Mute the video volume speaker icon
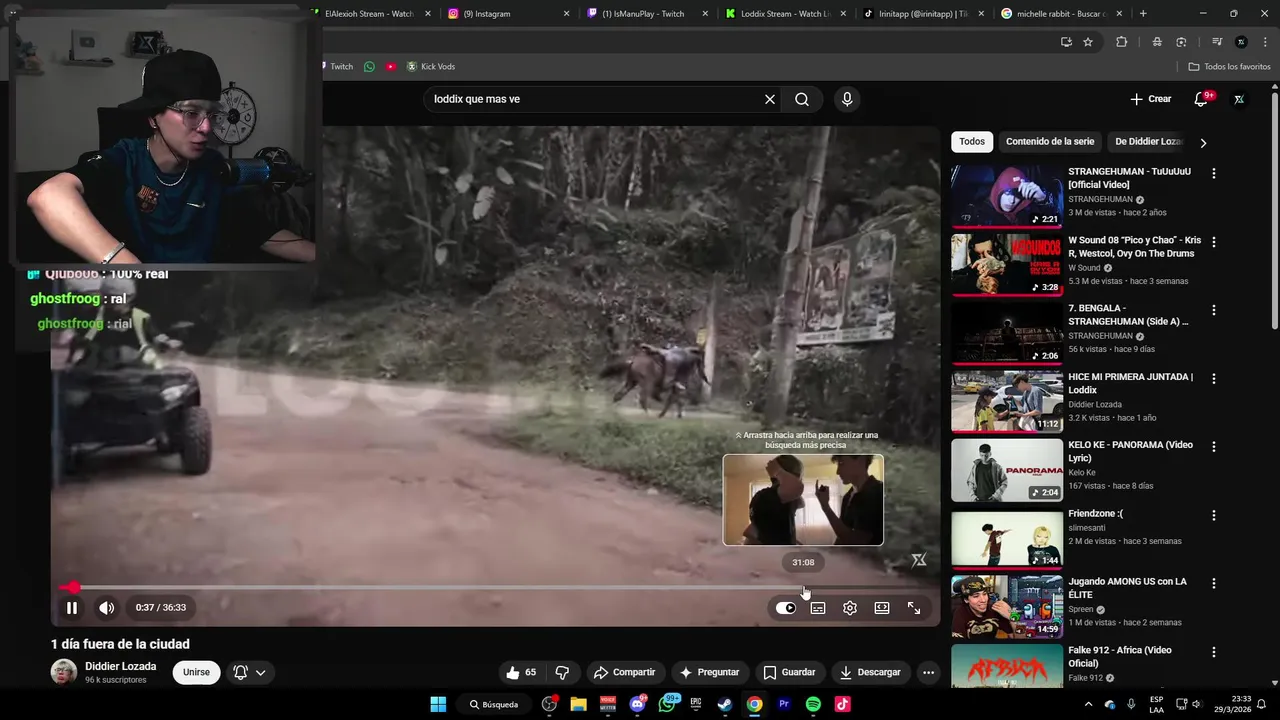 (x=106, y=608)
